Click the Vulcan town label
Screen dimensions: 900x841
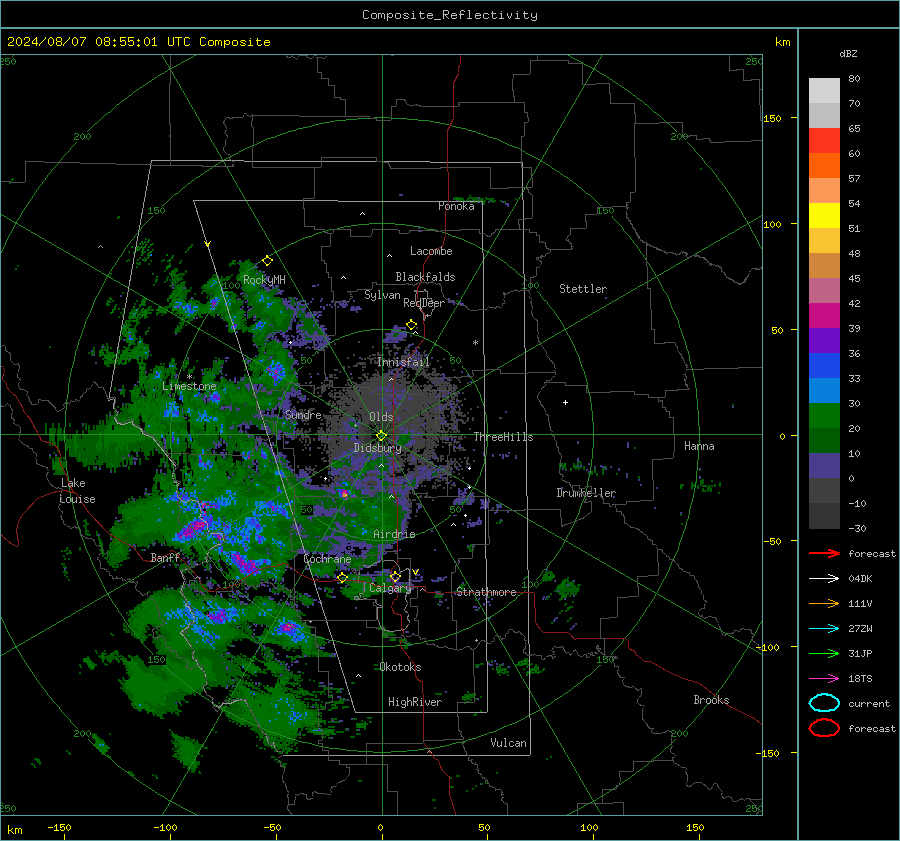509,743
